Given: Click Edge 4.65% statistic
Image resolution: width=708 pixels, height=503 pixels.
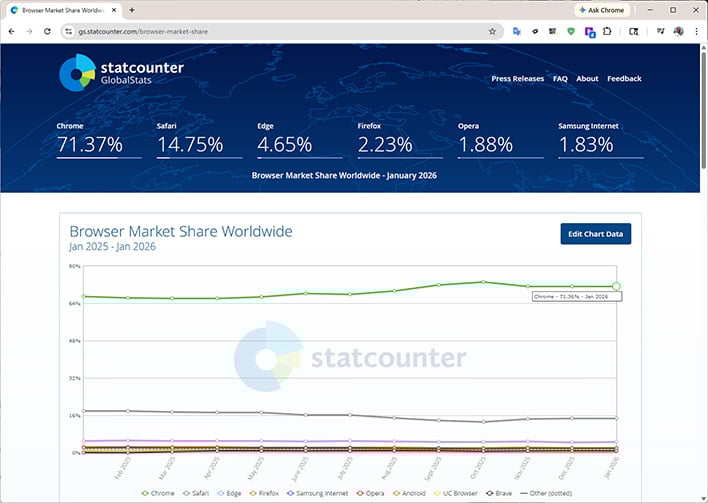Looking at the screenshot, I should point(299,140).
